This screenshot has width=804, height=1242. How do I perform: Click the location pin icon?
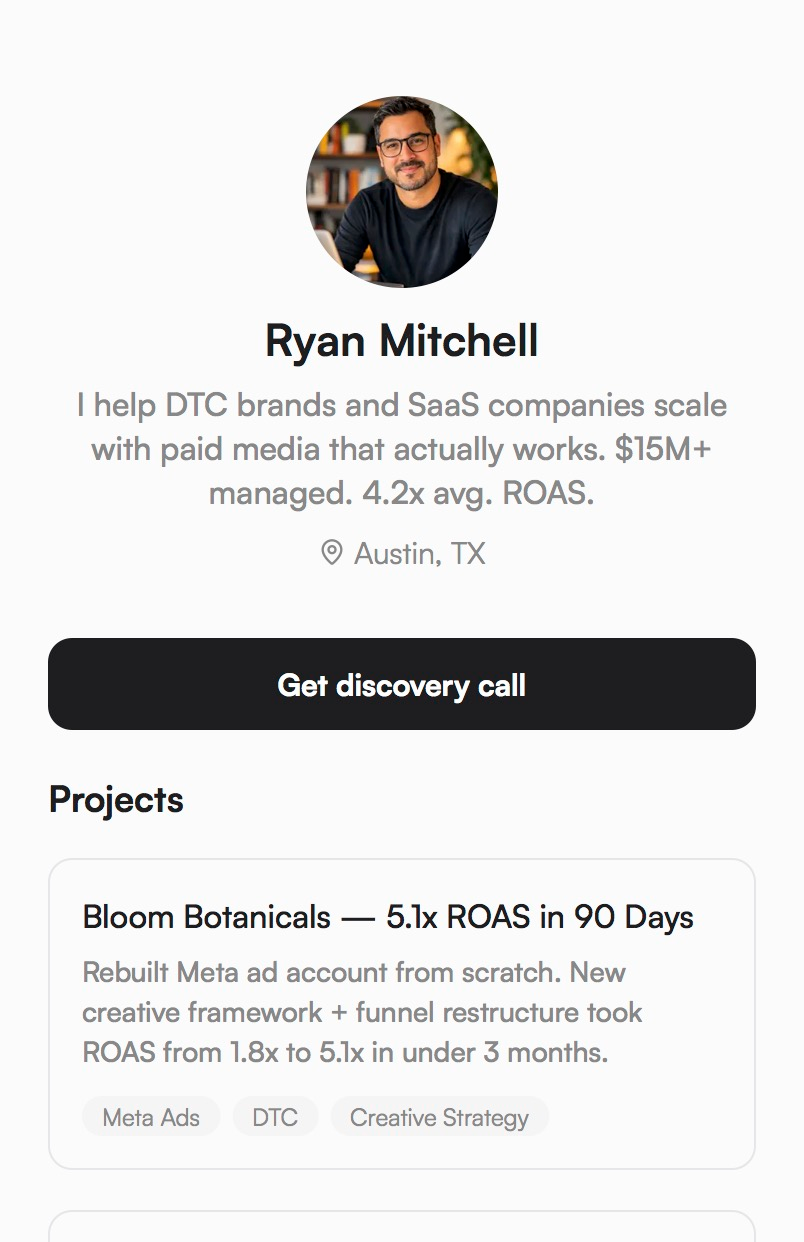(331, 553)
